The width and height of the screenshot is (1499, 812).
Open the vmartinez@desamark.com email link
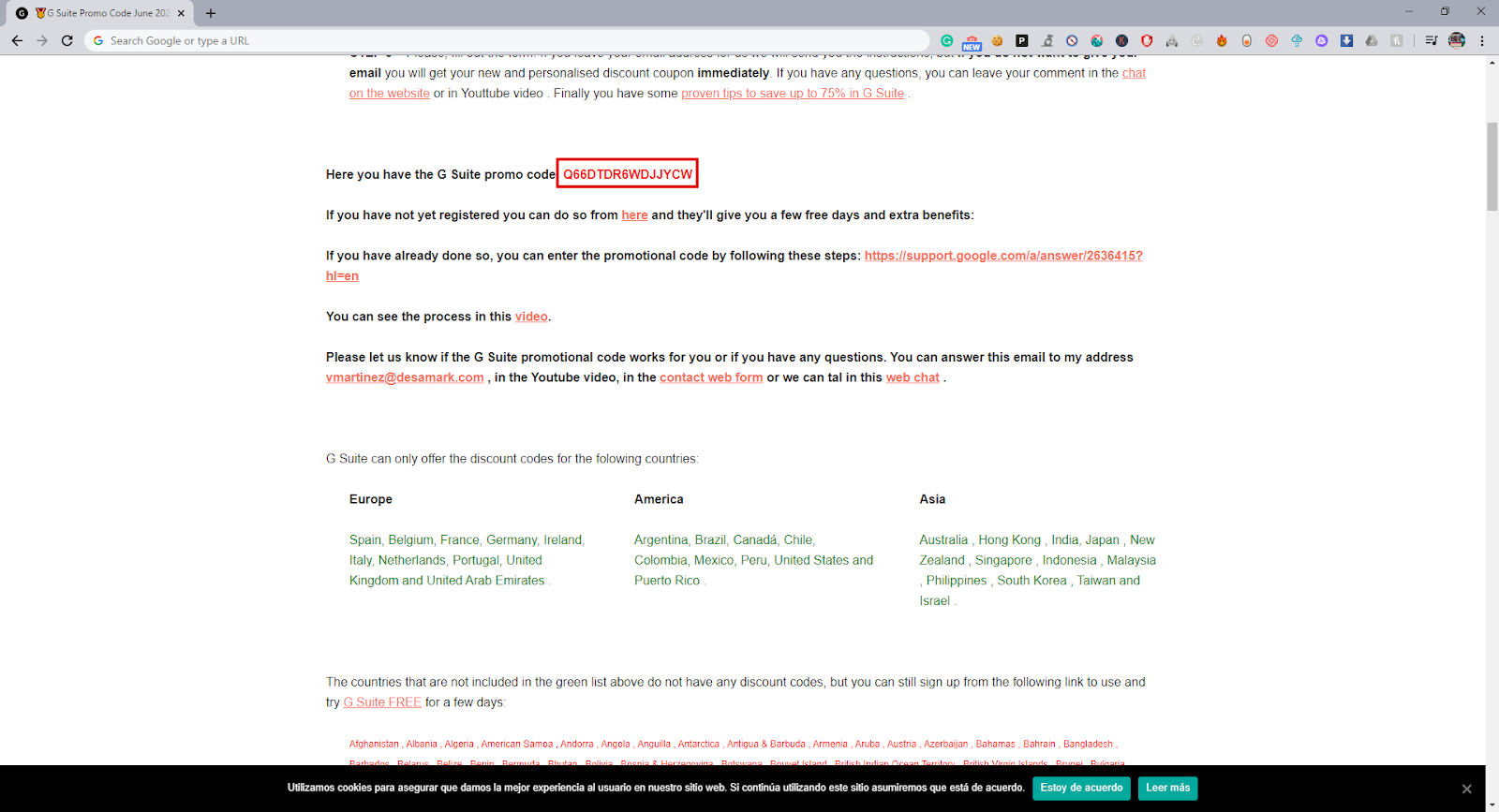coord(405,377)
